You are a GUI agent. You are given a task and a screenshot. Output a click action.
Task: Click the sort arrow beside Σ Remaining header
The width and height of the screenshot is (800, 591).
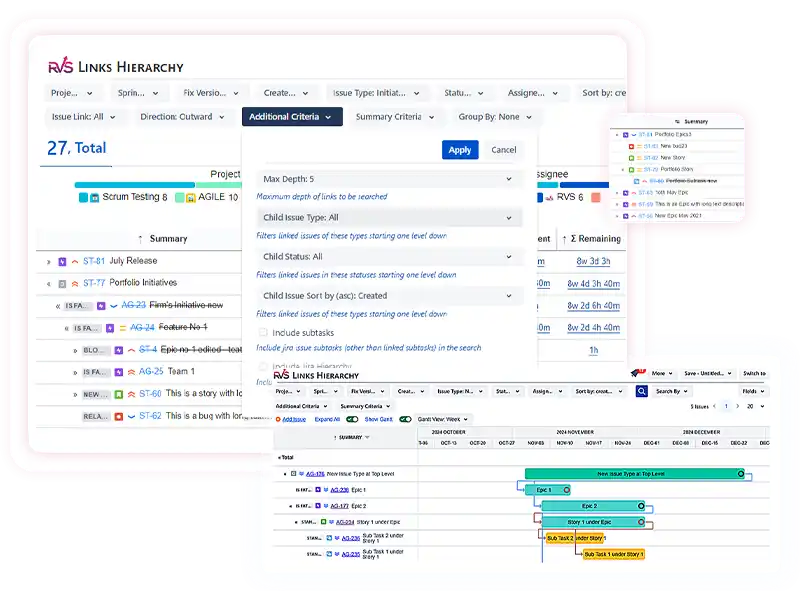tap(564, 239)
